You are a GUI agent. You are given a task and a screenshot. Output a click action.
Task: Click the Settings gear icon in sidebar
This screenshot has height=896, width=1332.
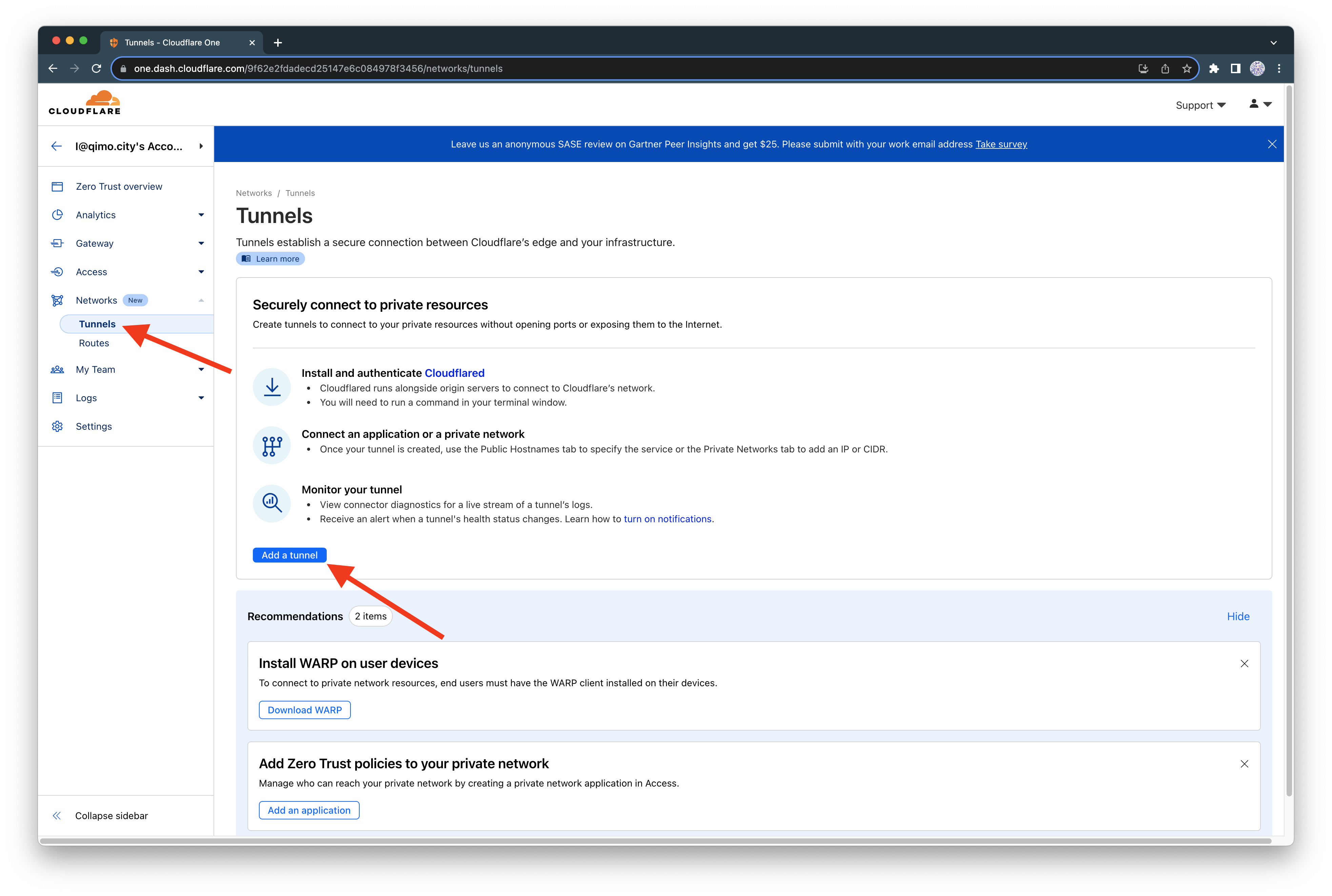[57, 426]
